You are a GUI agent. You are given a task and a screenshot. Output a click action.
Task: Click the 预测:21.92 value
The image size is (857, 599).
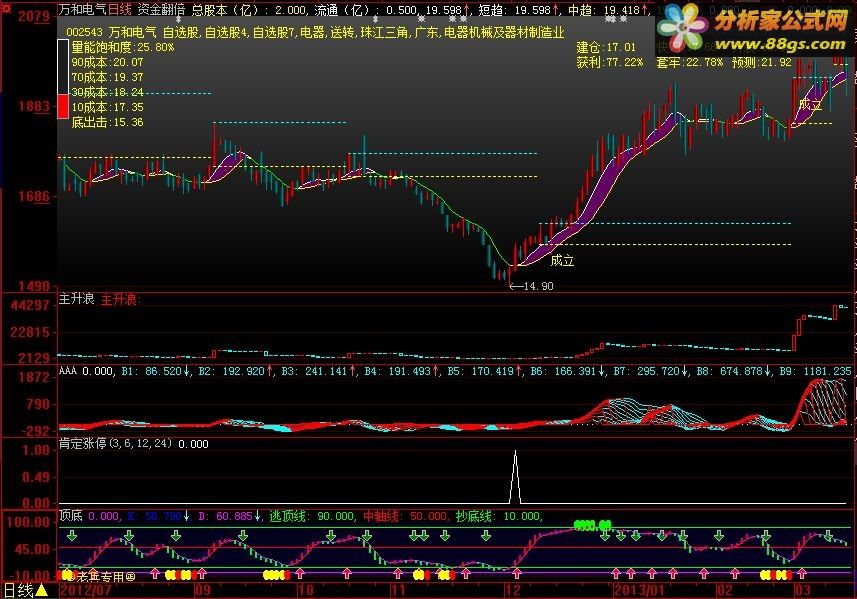(761, 62)
